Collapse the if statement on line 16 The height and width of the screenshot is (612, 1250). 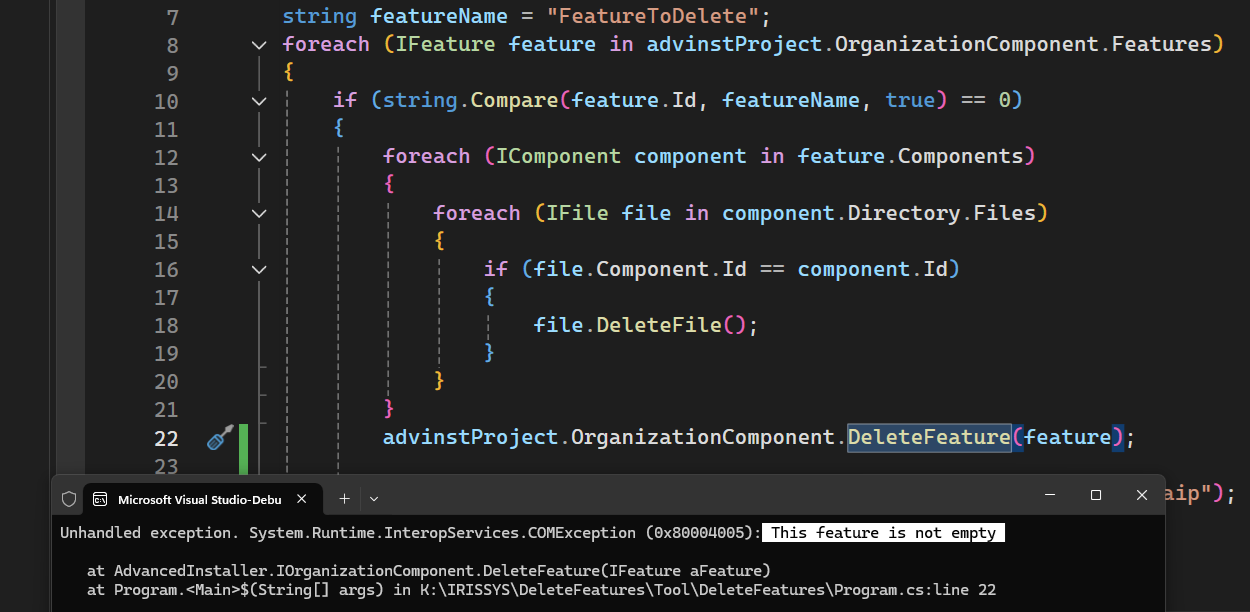point(258,269)
